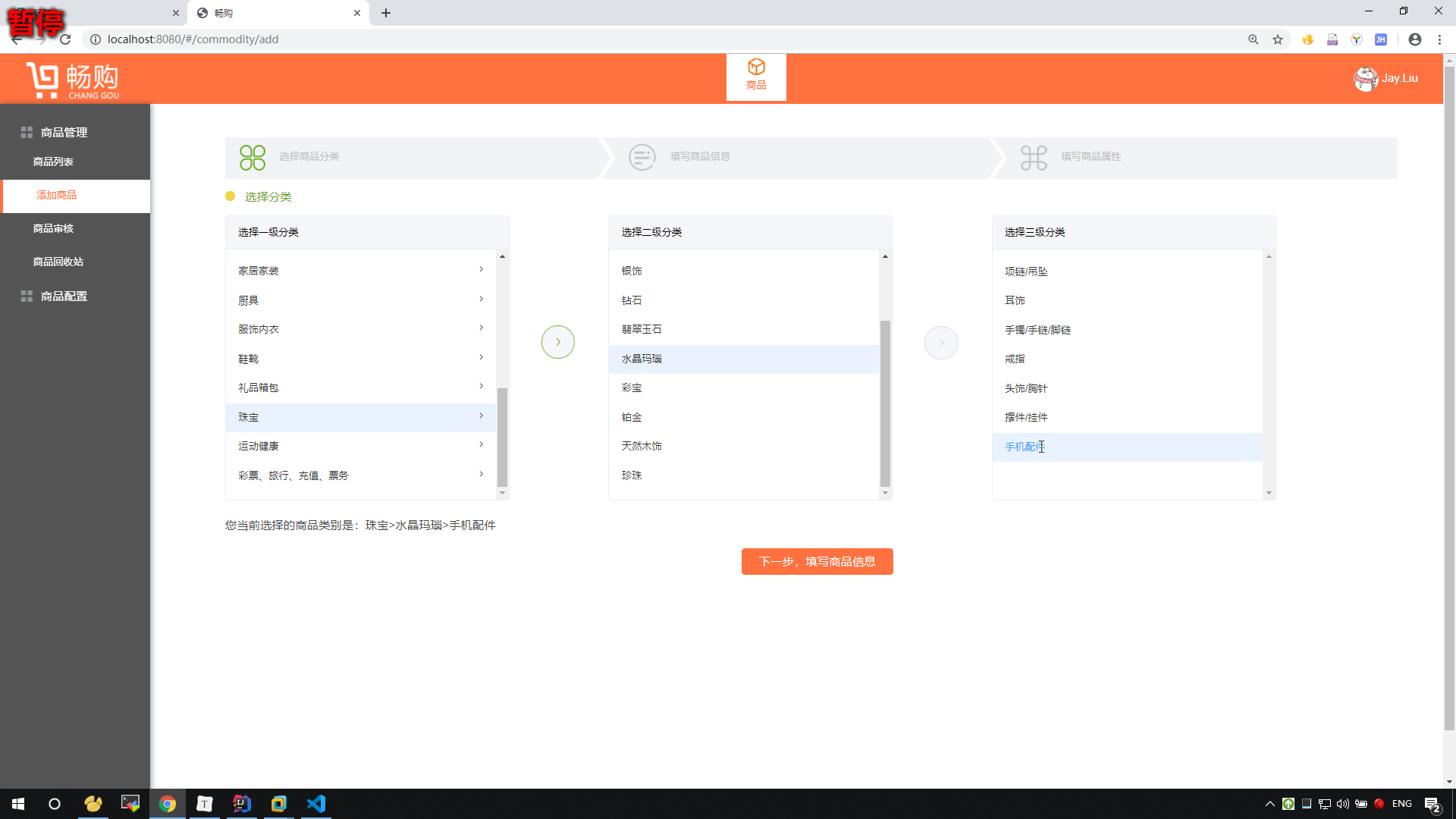The image size is (1456, 819).
Task: Click the gray circular arrow between second and third lists
Action: pos(941,343)
